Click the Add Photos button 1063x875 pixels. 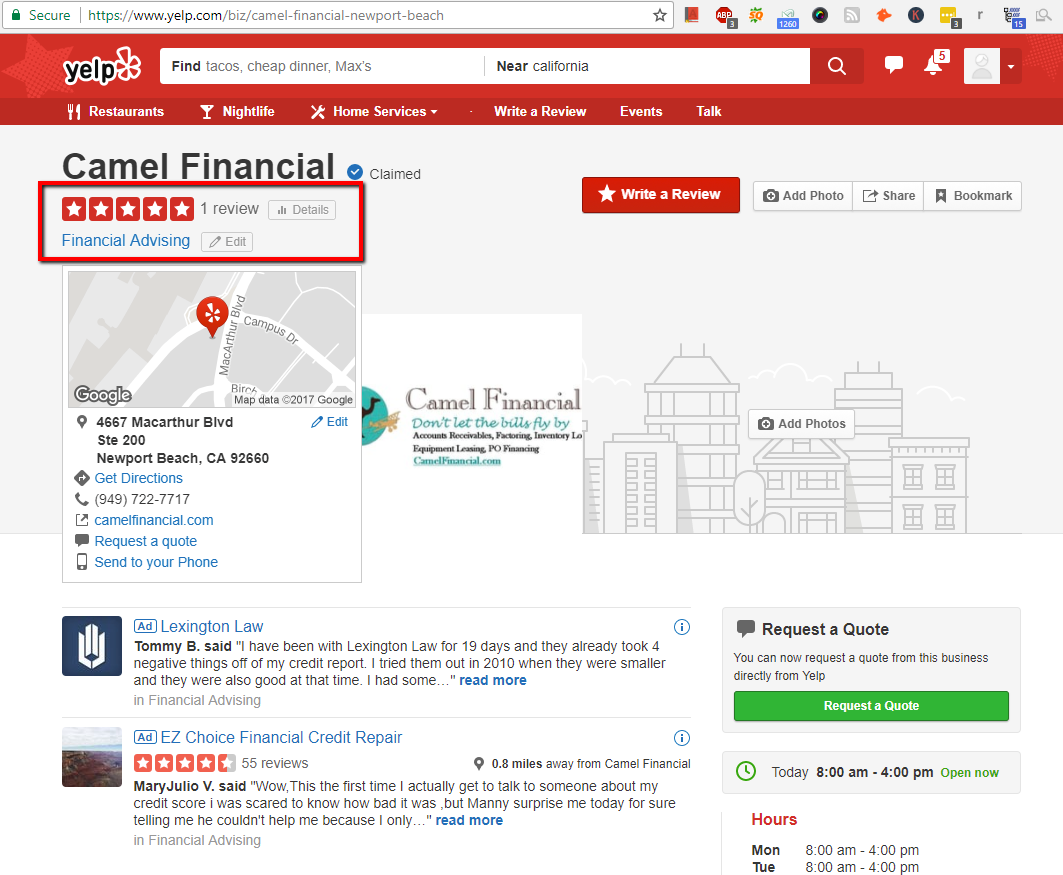click(x=801, y=424)
